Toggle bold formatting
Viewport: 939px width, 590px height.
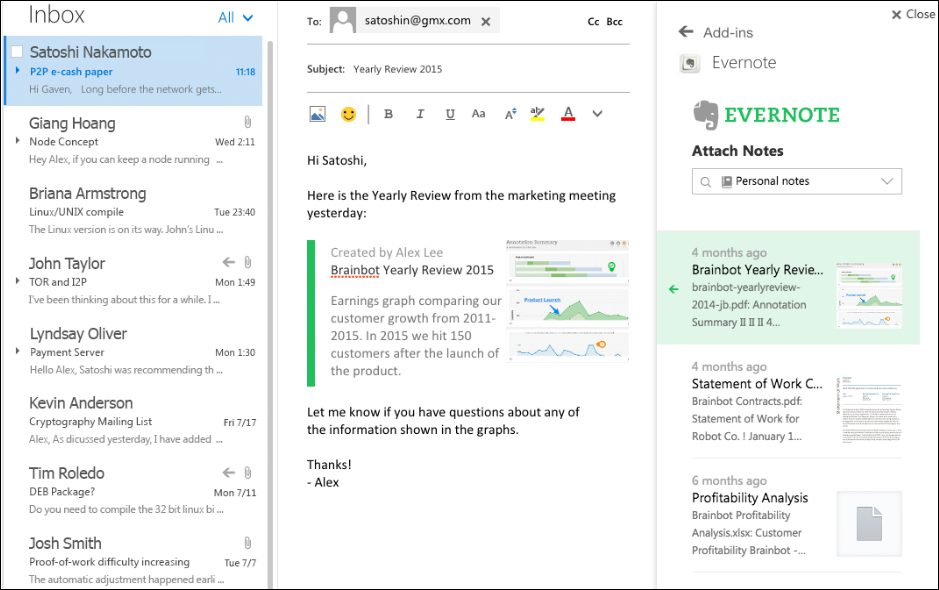pos(388,113)
